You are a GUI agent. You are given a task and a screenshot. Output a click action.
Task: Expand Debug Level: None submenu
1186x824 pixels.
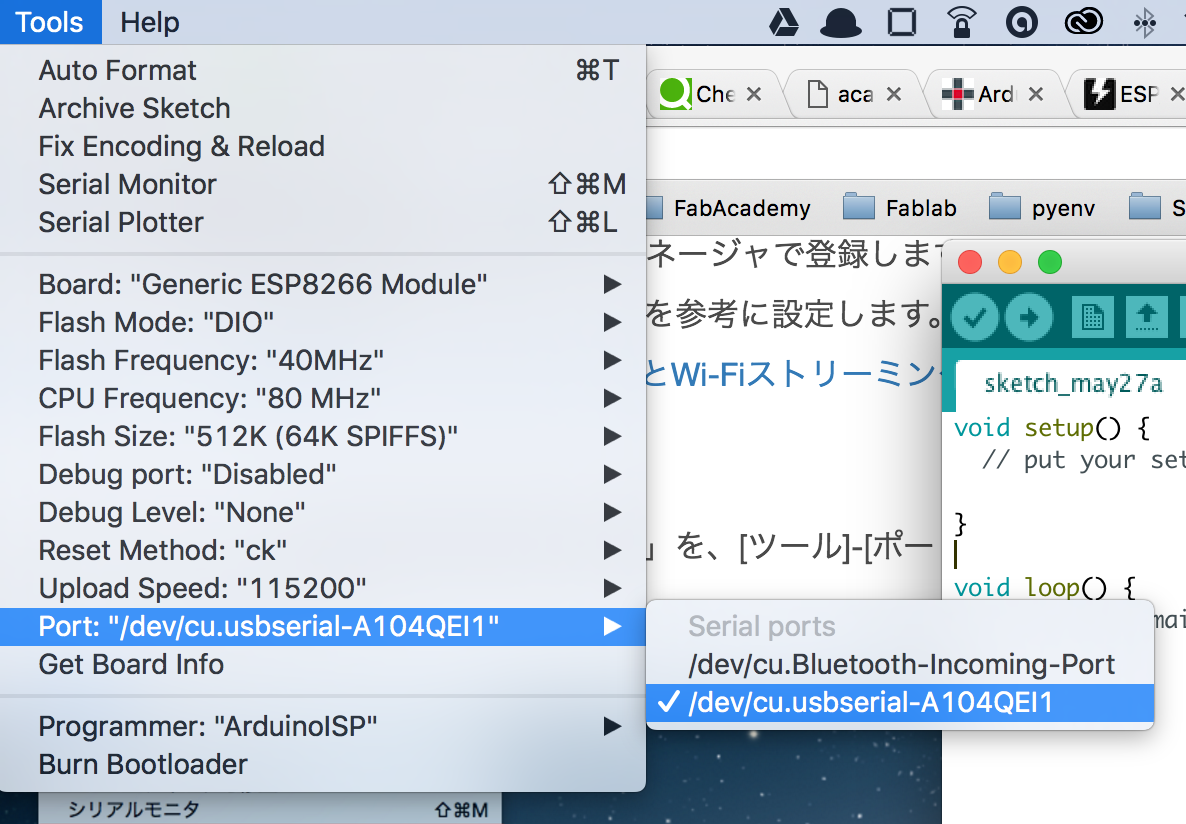pos(323,512)
